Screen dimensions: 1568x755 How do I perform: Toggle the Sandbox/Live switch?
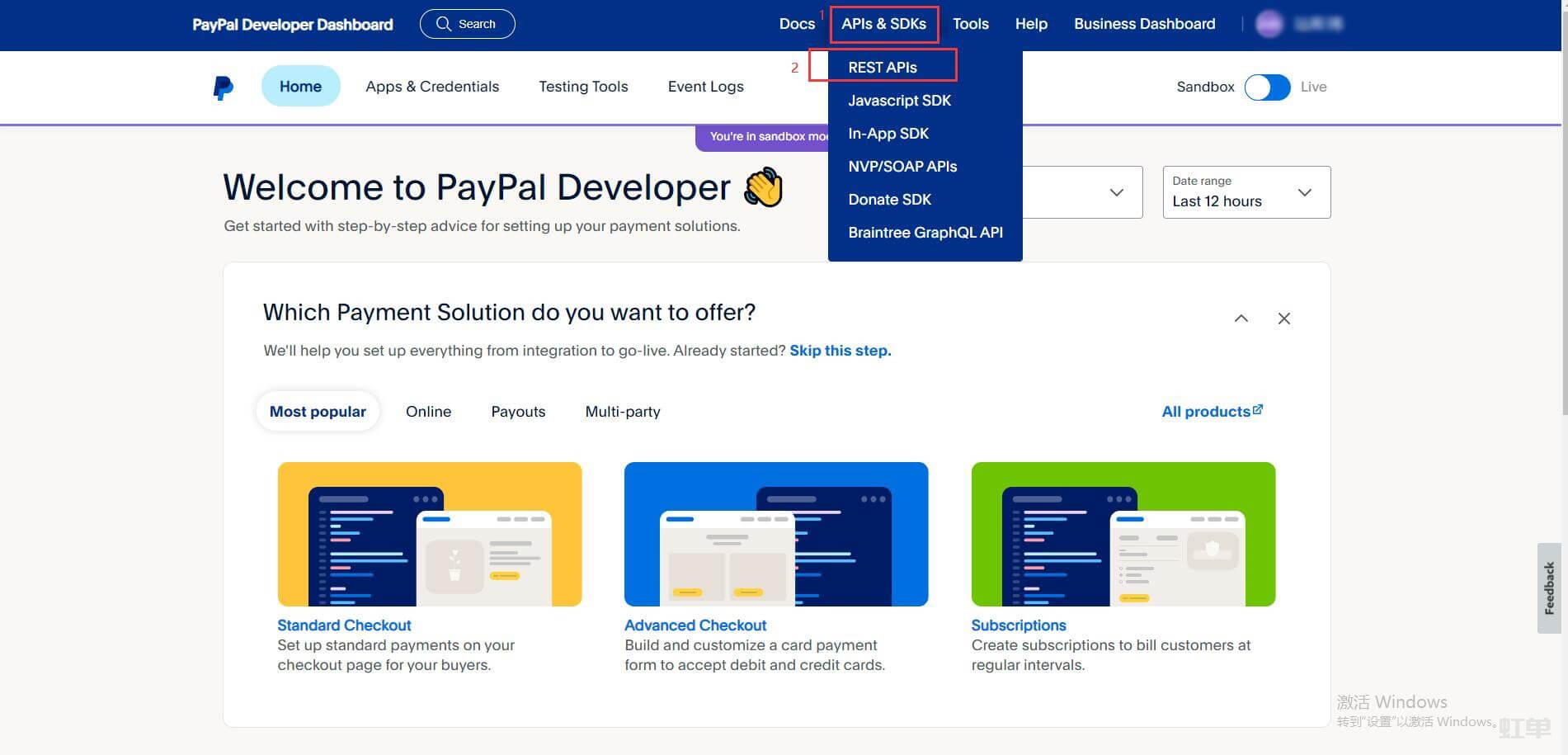click(1267, 87)
